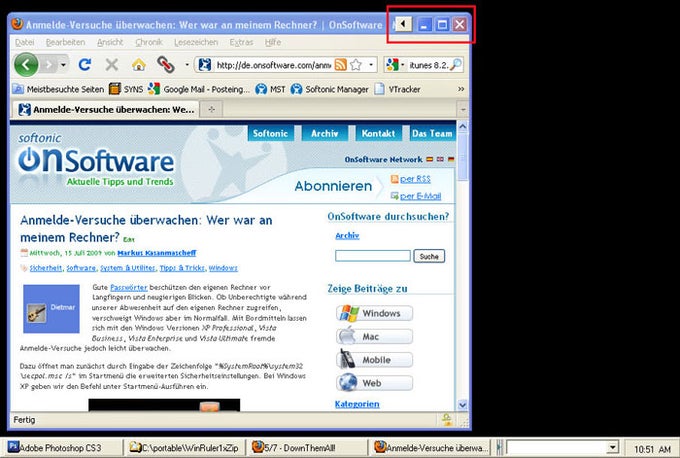Show more bookmarks with the chevron
680x458 pixels.
tap(461, 89)
